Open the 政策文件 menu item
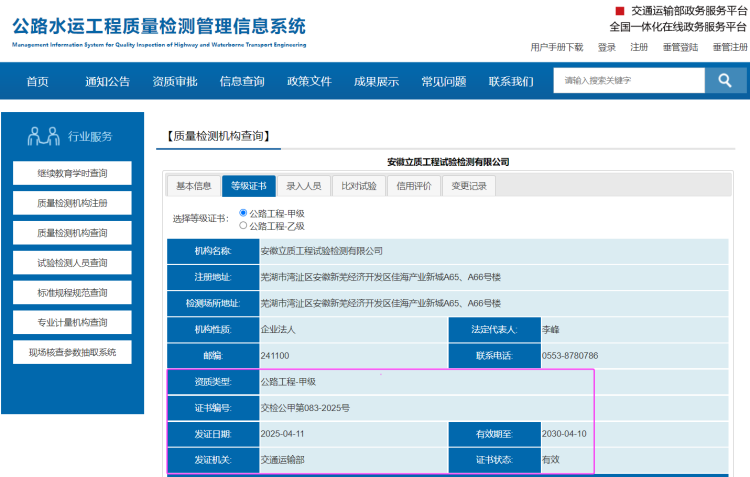750x477 pixels. coord(309,81)
